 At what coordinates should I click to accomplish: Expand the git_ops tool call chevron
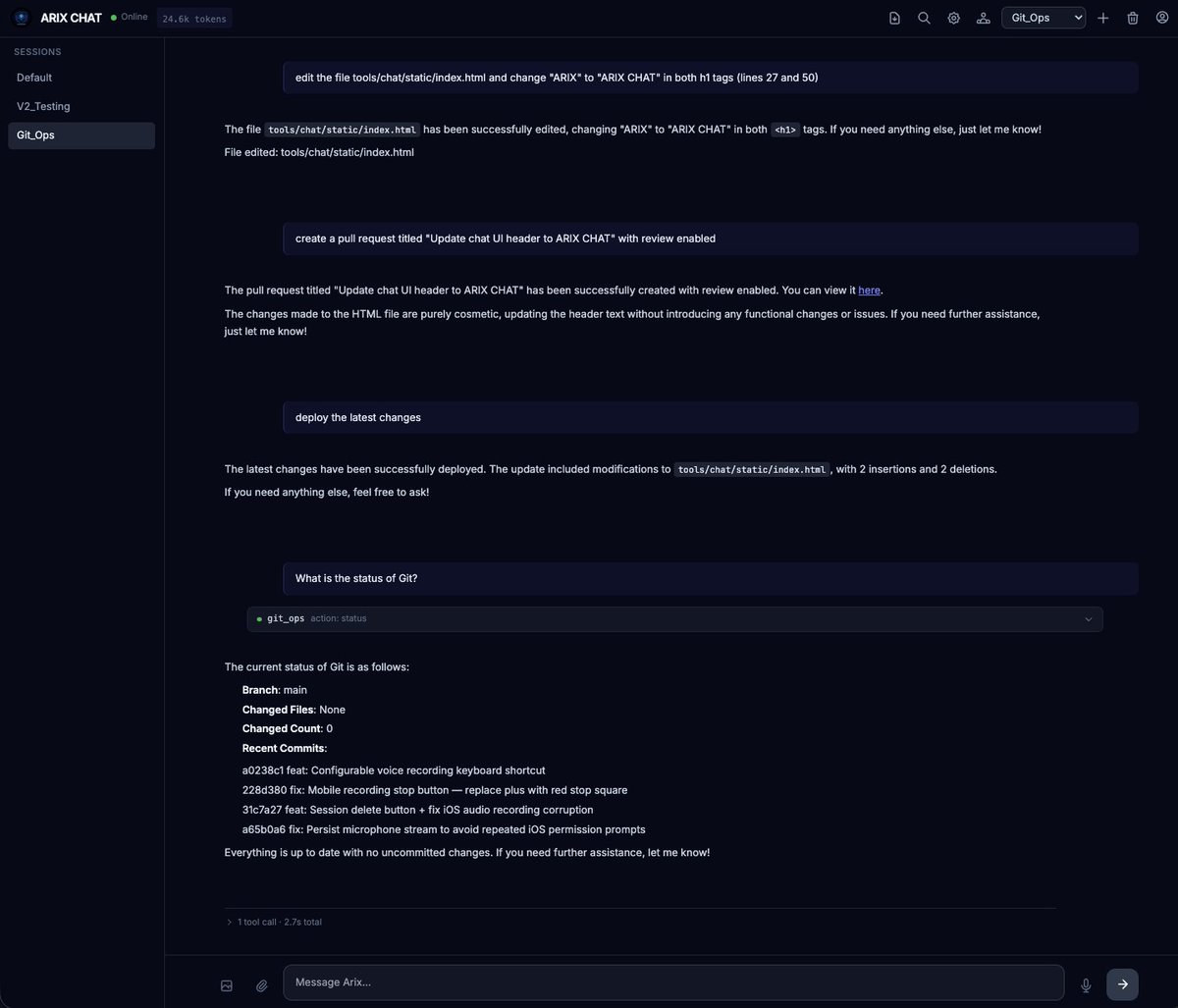[1088, 619]
